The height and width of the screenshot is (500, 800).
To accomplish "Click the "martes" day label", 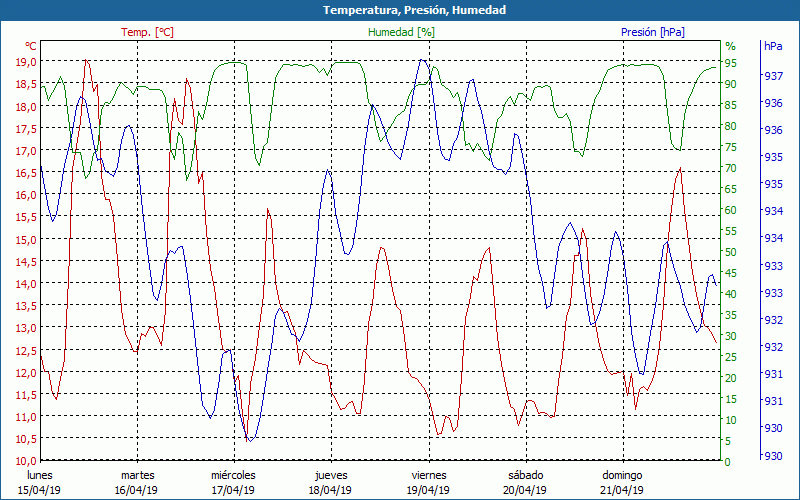I will [137, 475].
